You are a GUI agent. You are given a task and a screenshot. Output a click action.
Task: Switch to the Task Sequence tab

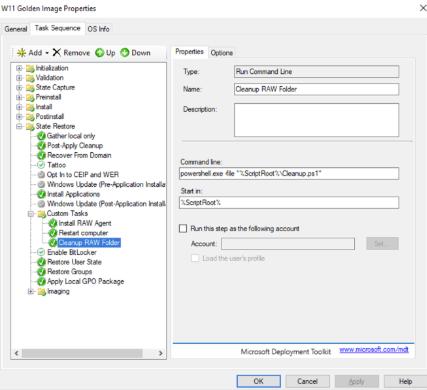click(x=57, y=28)
